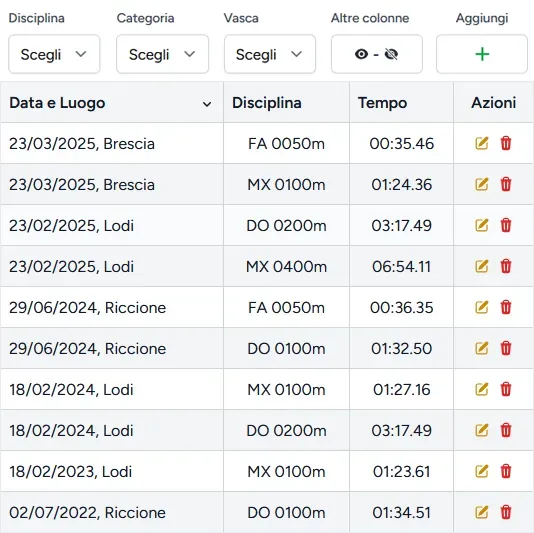This screenshot has height=533, width=534.
Task: Delete the 18/02/2024 Lodi DO 0200m entry
Action: pyautogui.click(x=506, y=430)
